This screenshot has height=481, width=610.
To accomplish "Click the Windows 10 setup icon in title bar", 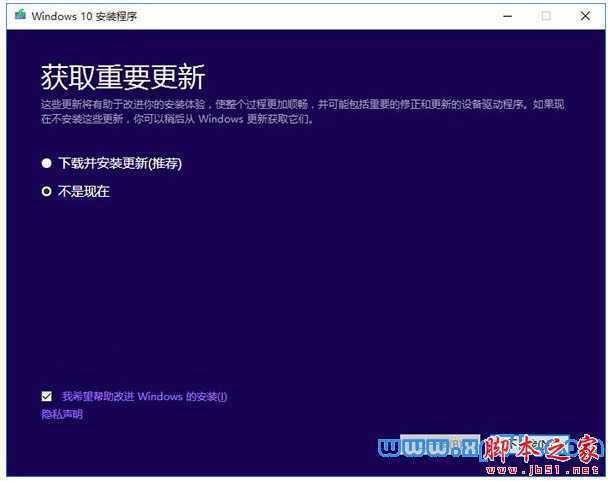I will click(20, 15).
